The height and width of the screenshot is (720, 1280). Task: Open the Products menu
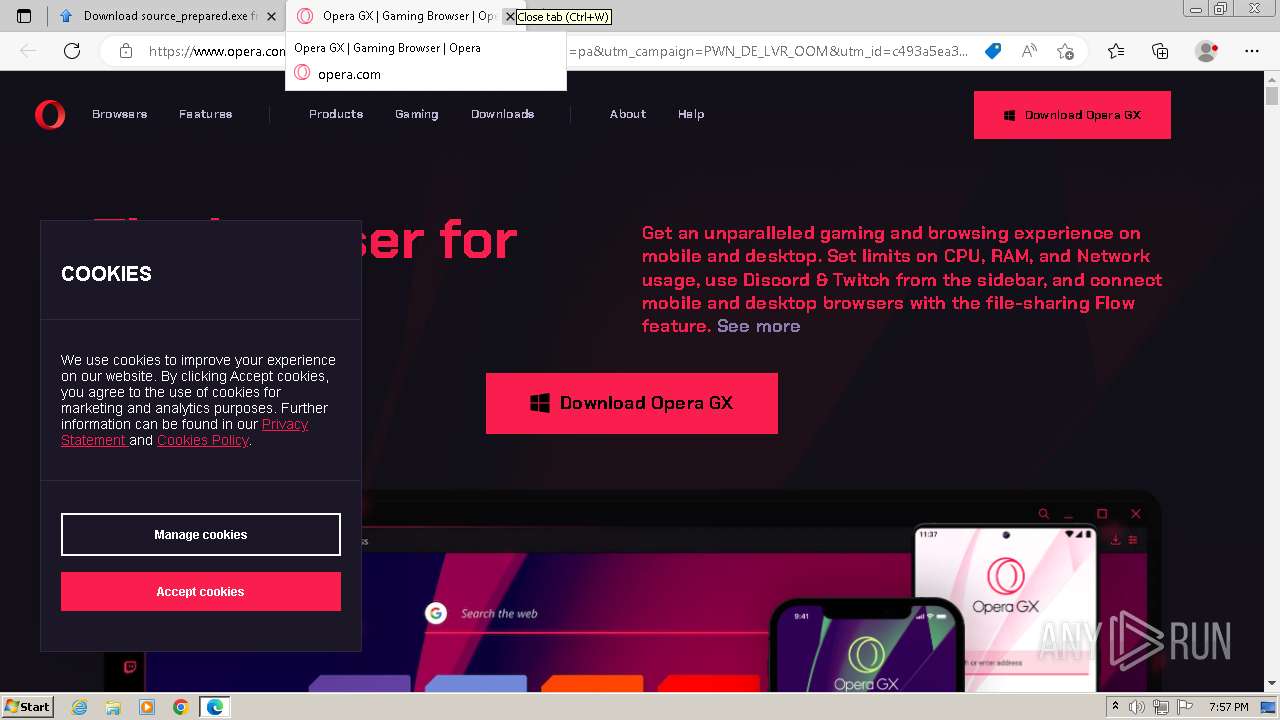(x=336, y=114)
